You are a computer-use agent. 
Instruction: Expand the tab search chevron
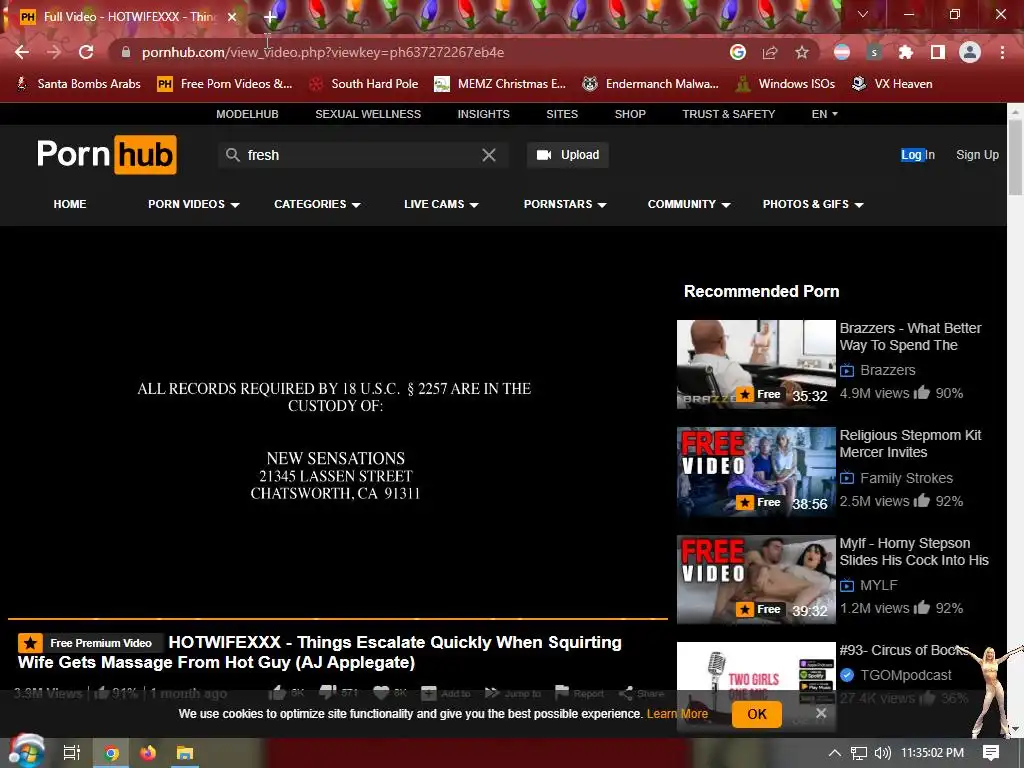coord(863,14)
